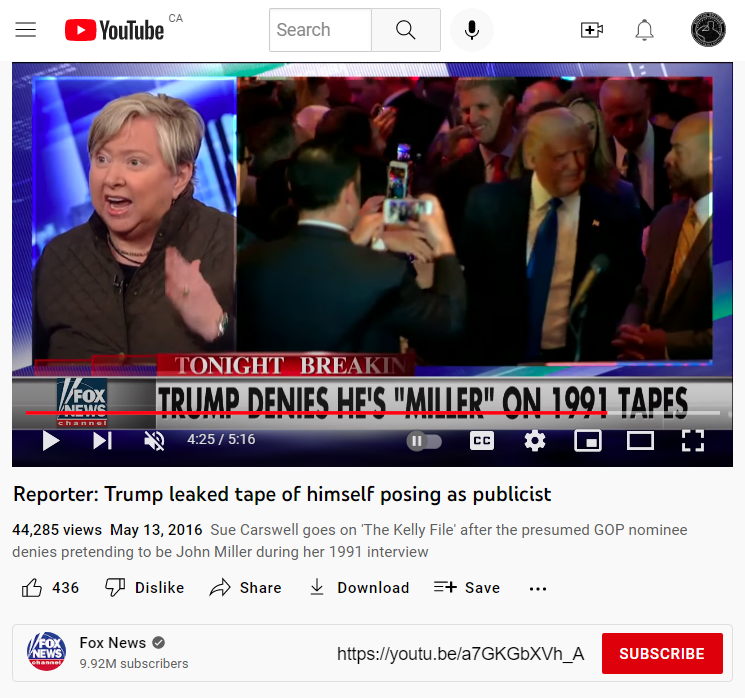Image resolution: width=745 pixels, height=698 pixels.
Task: Unmute the video volume
Action: pyautogui.click(x=154, y=440)
